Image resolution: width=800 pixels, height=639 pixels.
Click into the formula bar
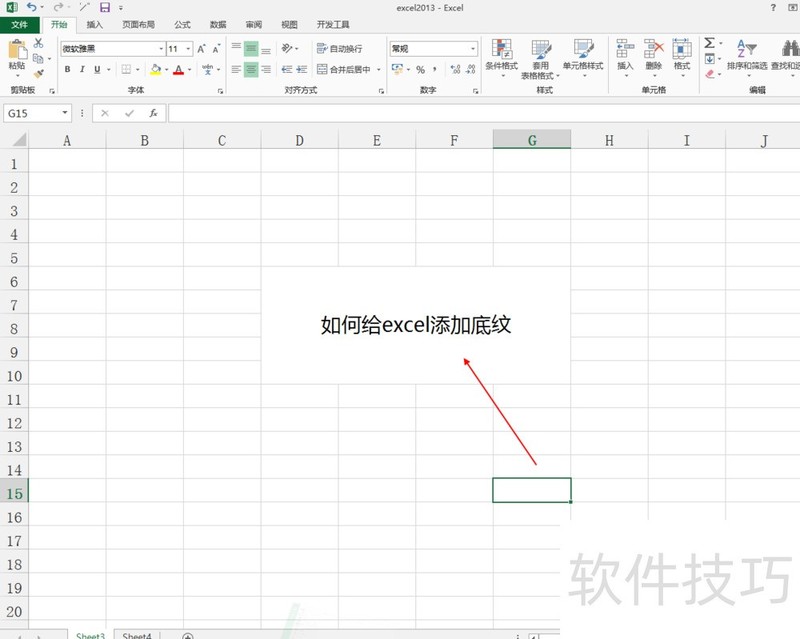click(x=484, y=113)
